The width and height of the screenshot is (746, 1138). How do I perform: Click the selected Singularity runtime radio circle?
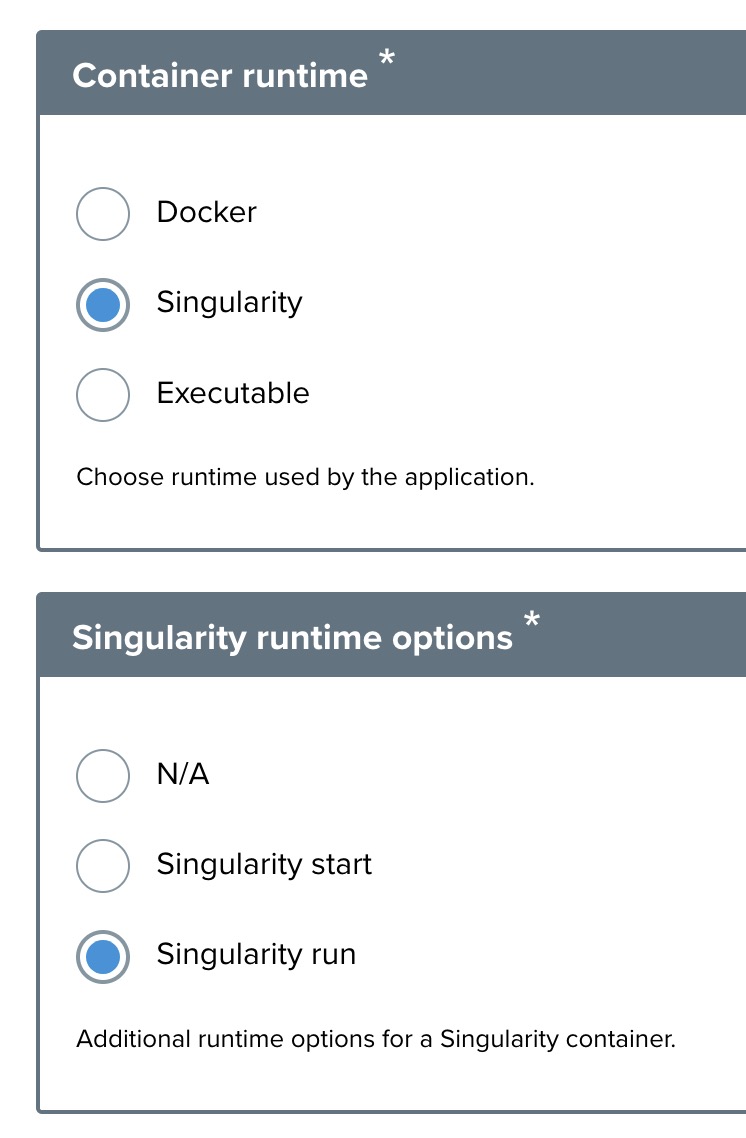(103, 304)
